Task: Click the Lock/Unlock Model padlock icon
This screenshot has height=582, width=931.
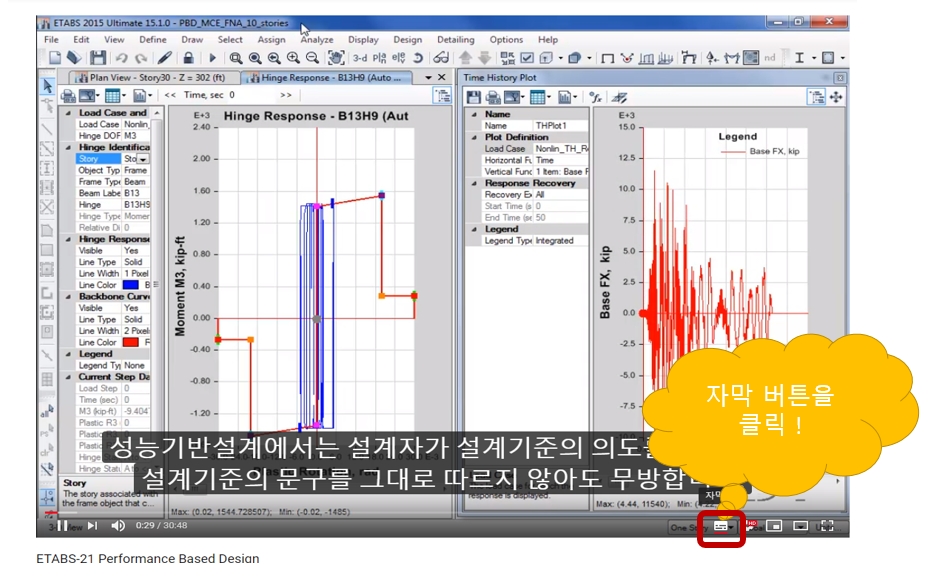Action: 188,58
